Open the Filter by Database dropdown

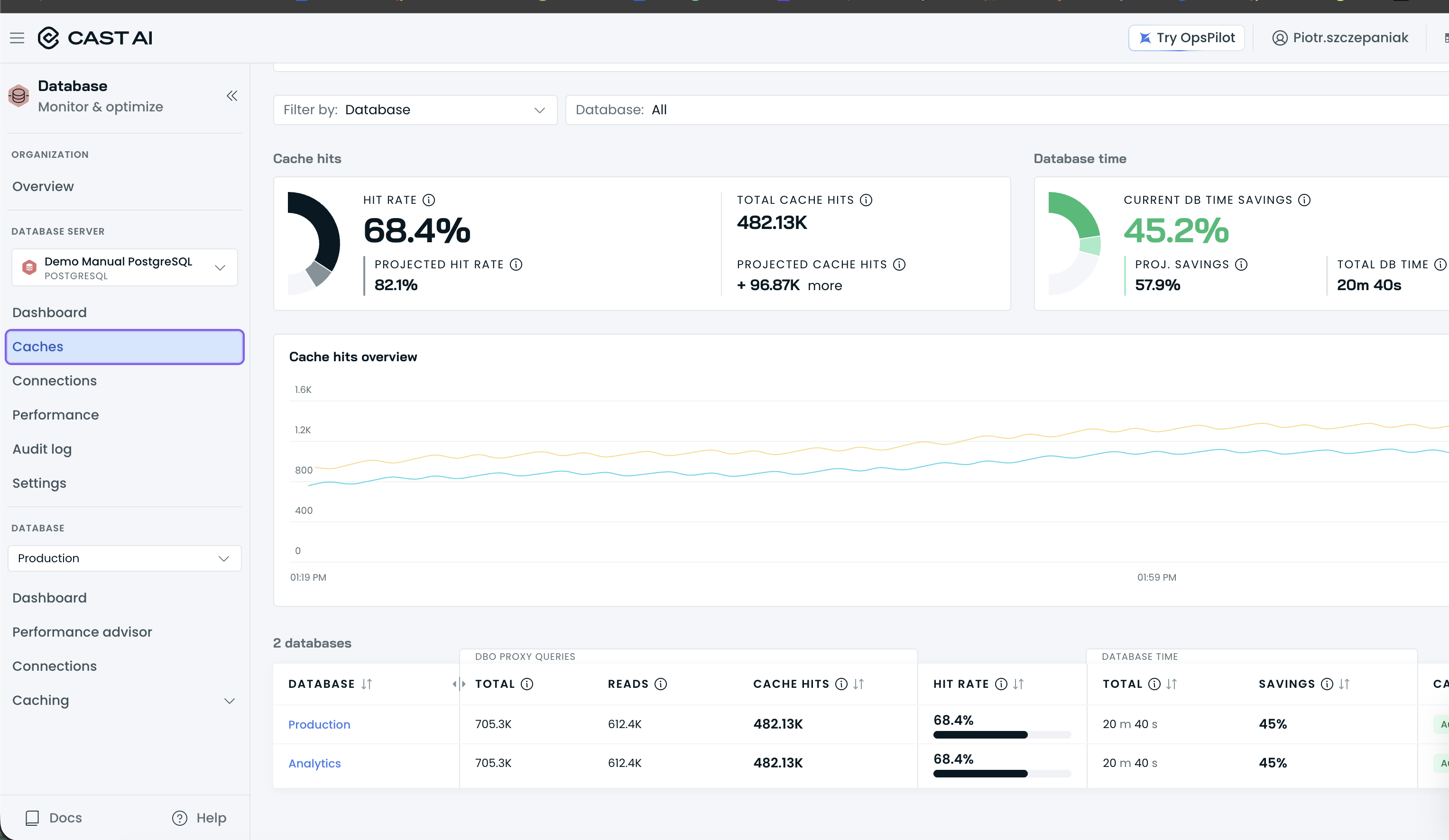pos(415,110)
